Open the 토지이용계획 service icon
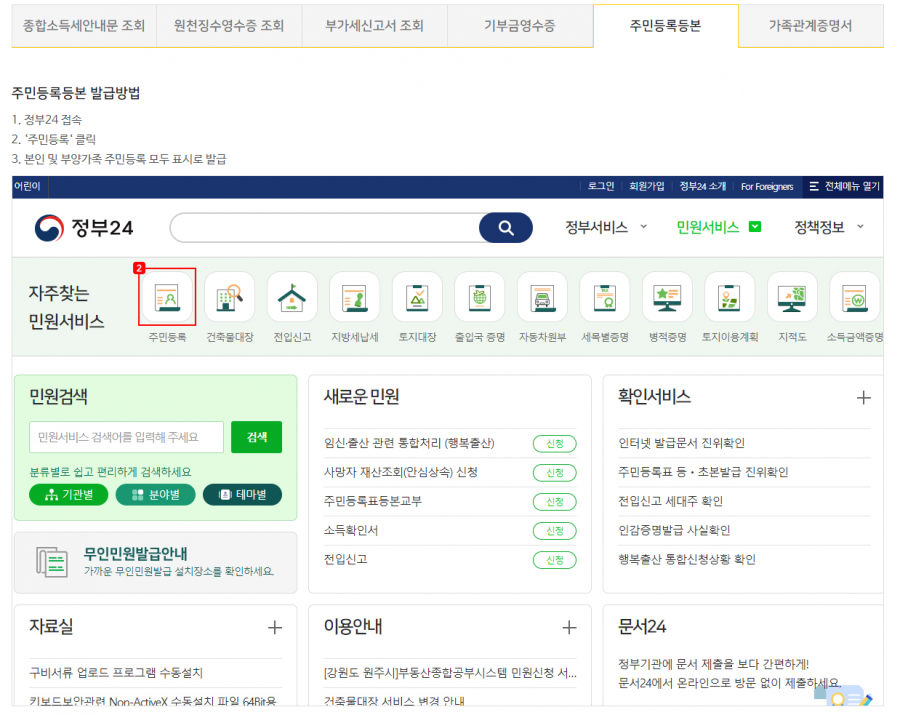This screenshot has height=715, width=900. pyautogui.click(x=730, y=297)
